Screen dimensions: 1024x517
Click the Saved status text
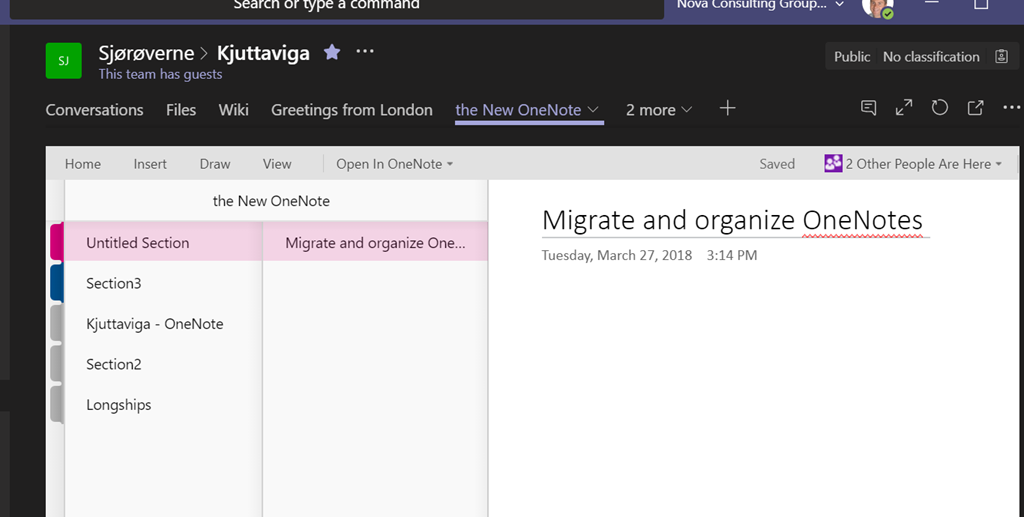coord(777,164)
